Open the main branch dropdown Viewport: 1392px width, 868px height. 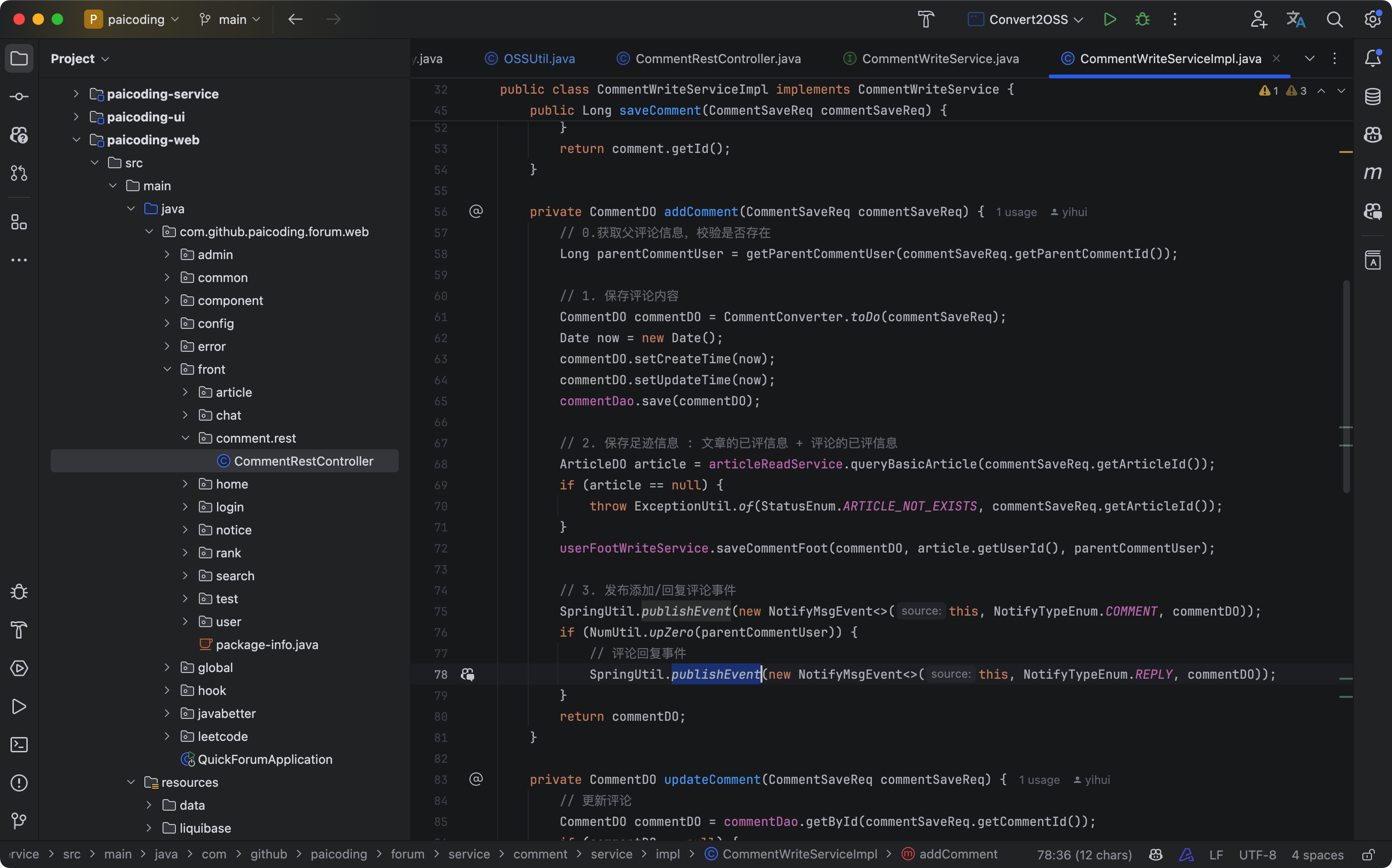(229, 20)
